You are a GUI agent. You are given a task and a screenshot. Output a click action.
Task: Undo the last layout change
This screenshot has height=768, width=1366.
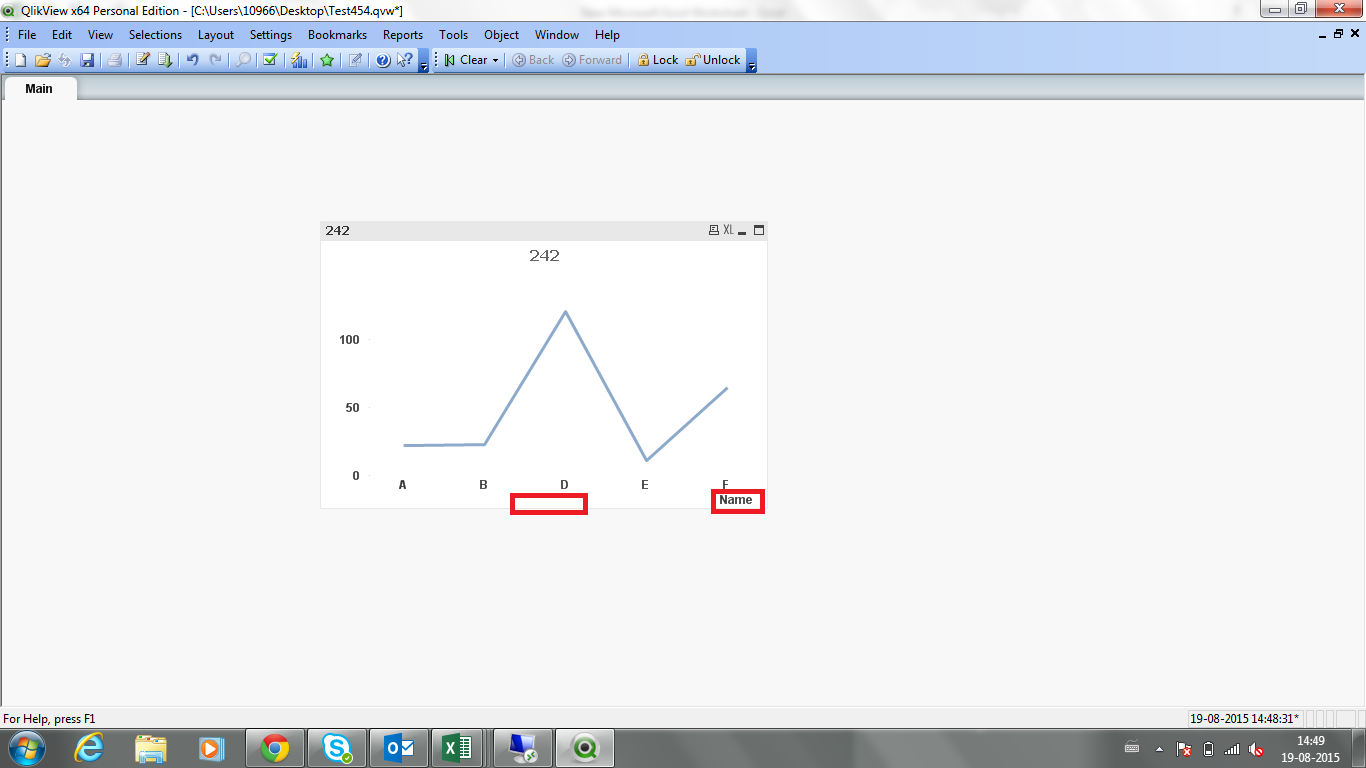tap(193, 60)
